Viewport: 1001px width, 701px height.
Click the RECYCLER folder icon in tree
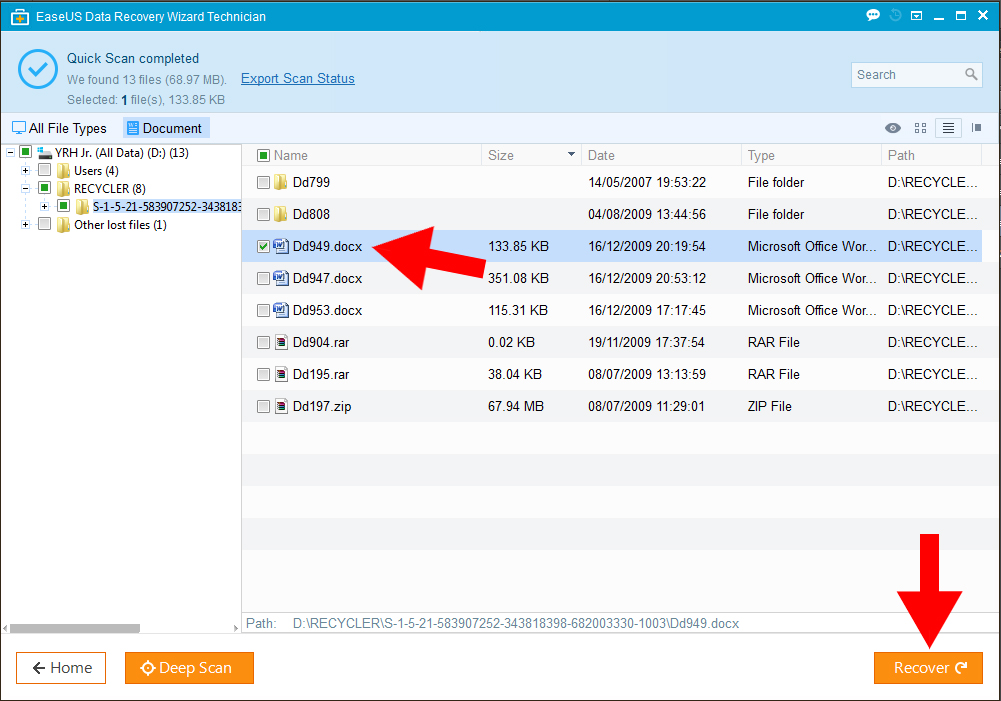[63, 188]
